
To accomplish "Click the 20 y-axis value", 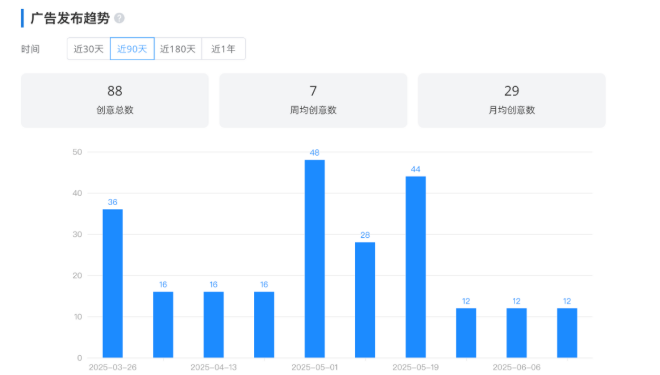I will (x=77, y=276).
